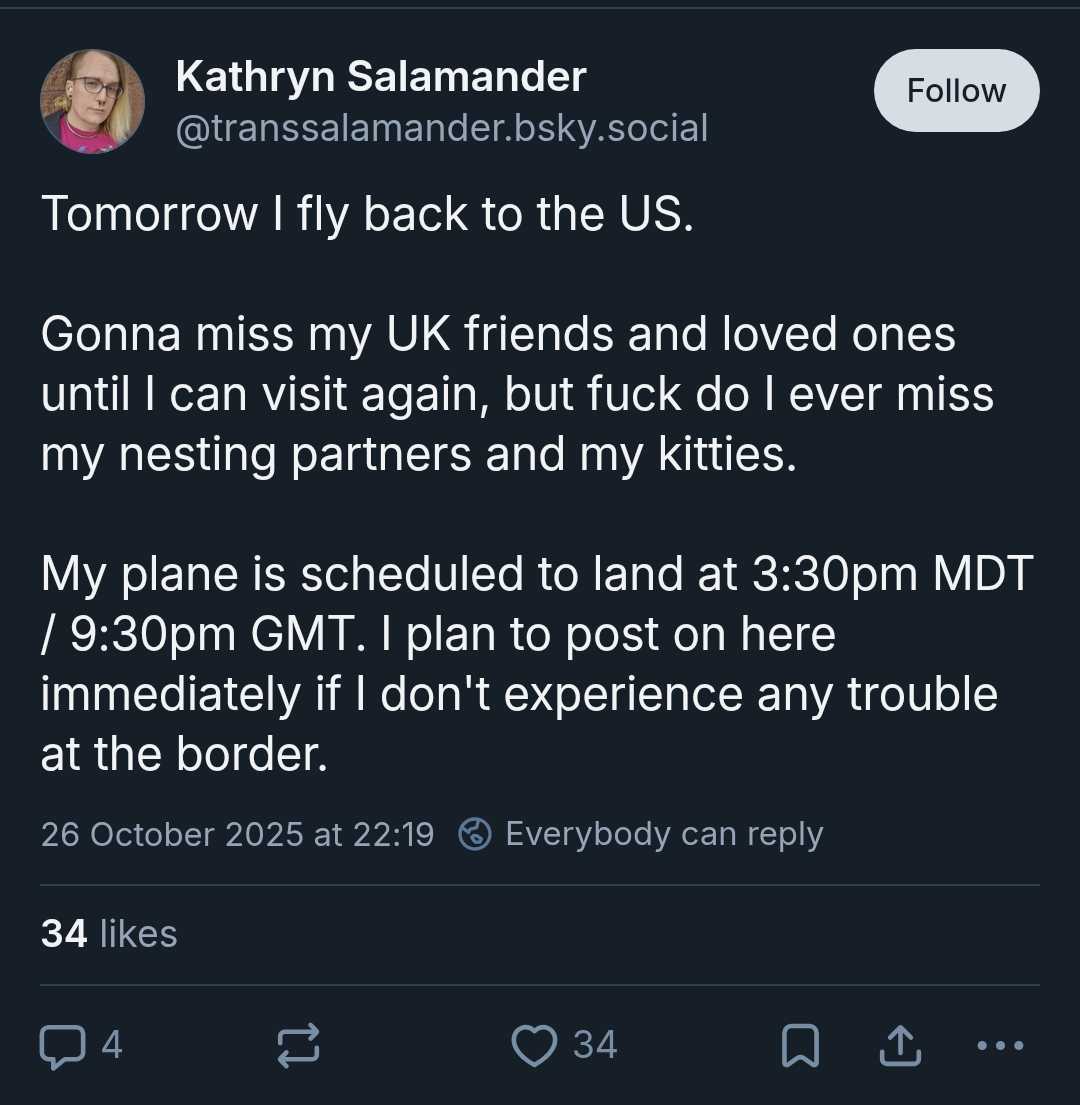Follow Kathryn Salamander
Image resolution: width=1080 pixels, height=1105 pixels.
point(956,90)
